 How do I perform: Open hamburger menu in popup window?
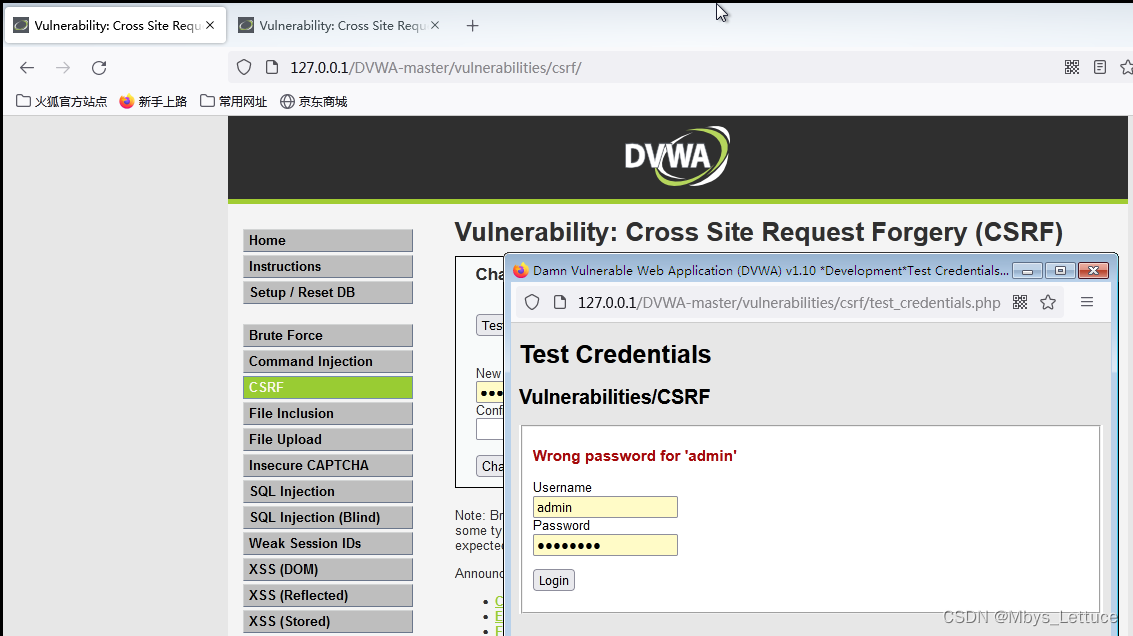click(x=1087, y=302)
